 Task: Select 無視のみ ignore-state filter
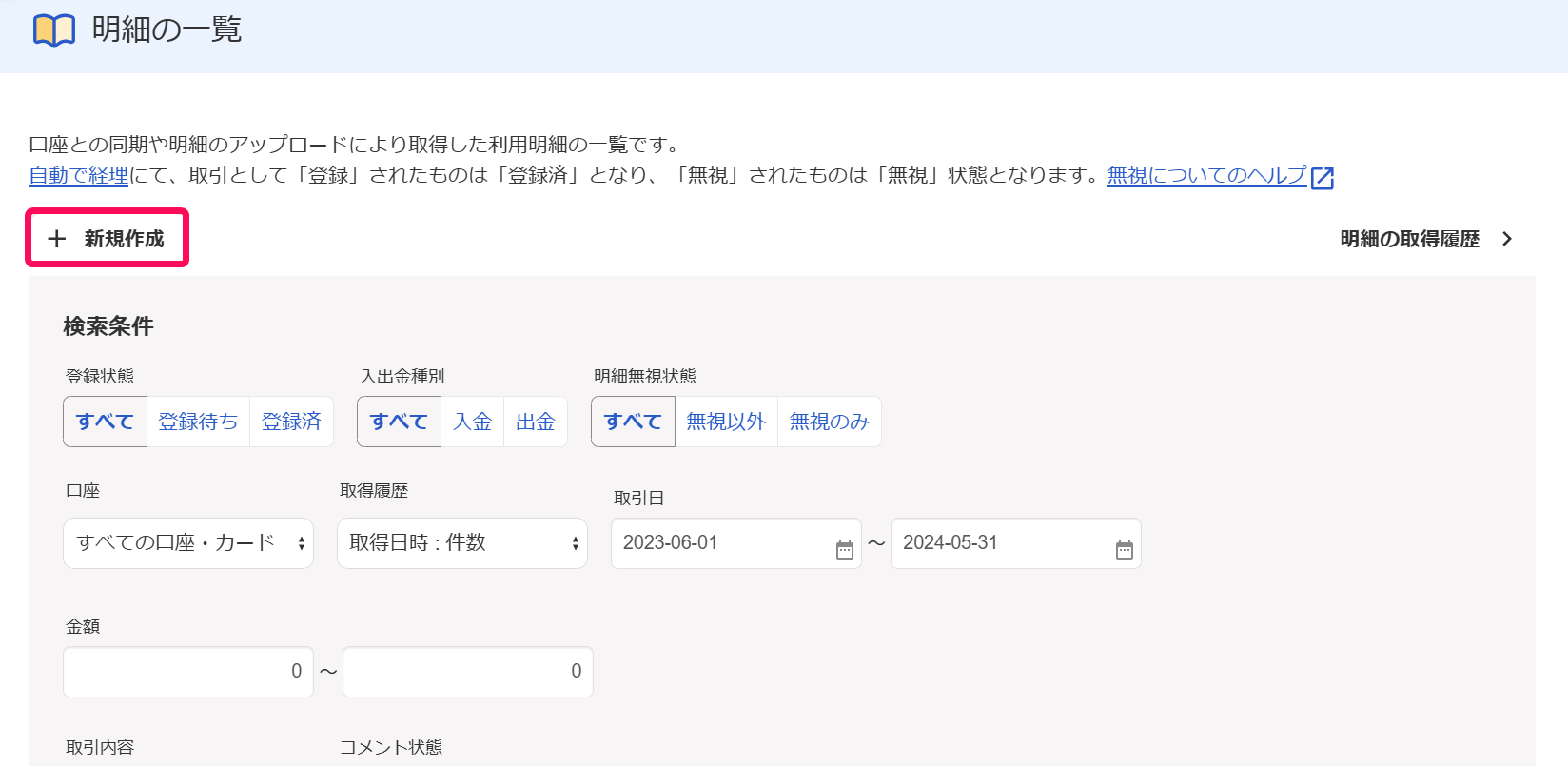[x=830, y=422]
